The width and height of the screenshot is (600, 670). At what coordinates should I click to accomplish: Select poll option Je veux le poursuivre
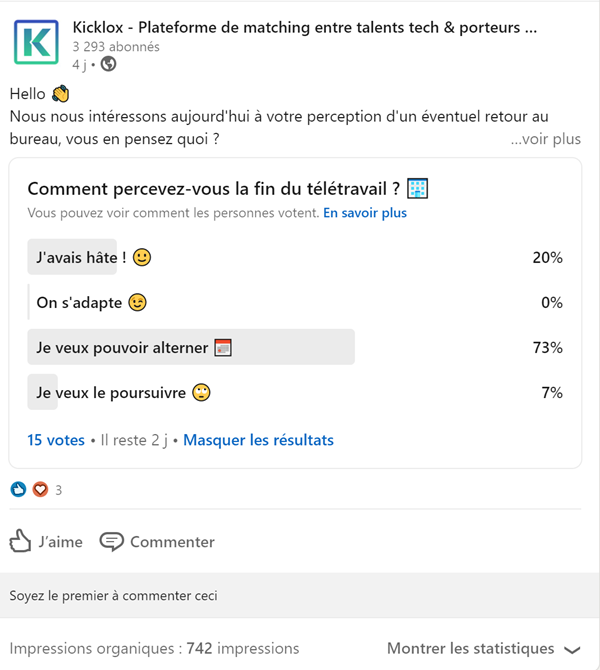point(295,392)
